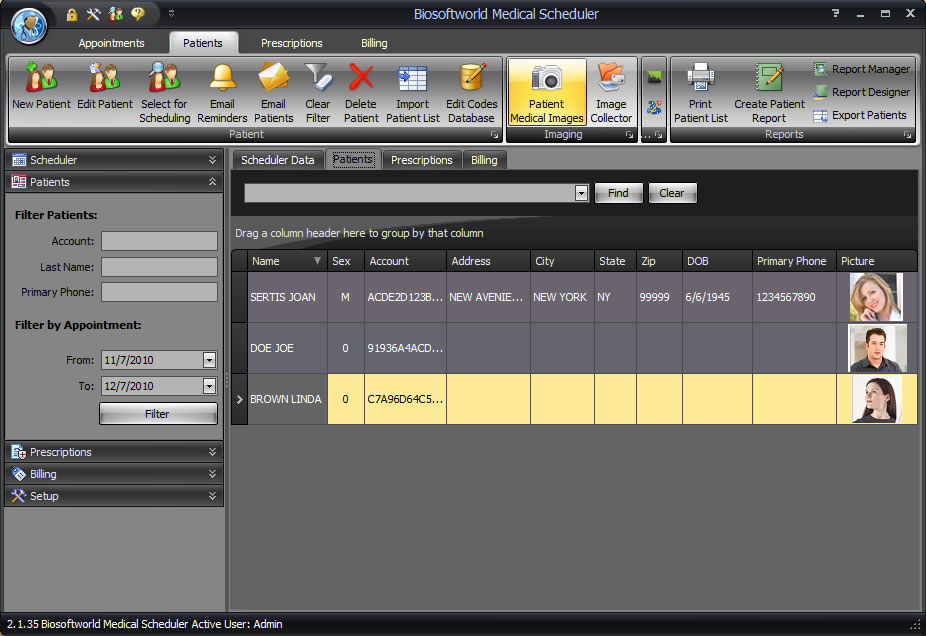The height and width of the screenshot is (636, 926).
Task: Click the DOB column header
Action: tap(717, 261)
